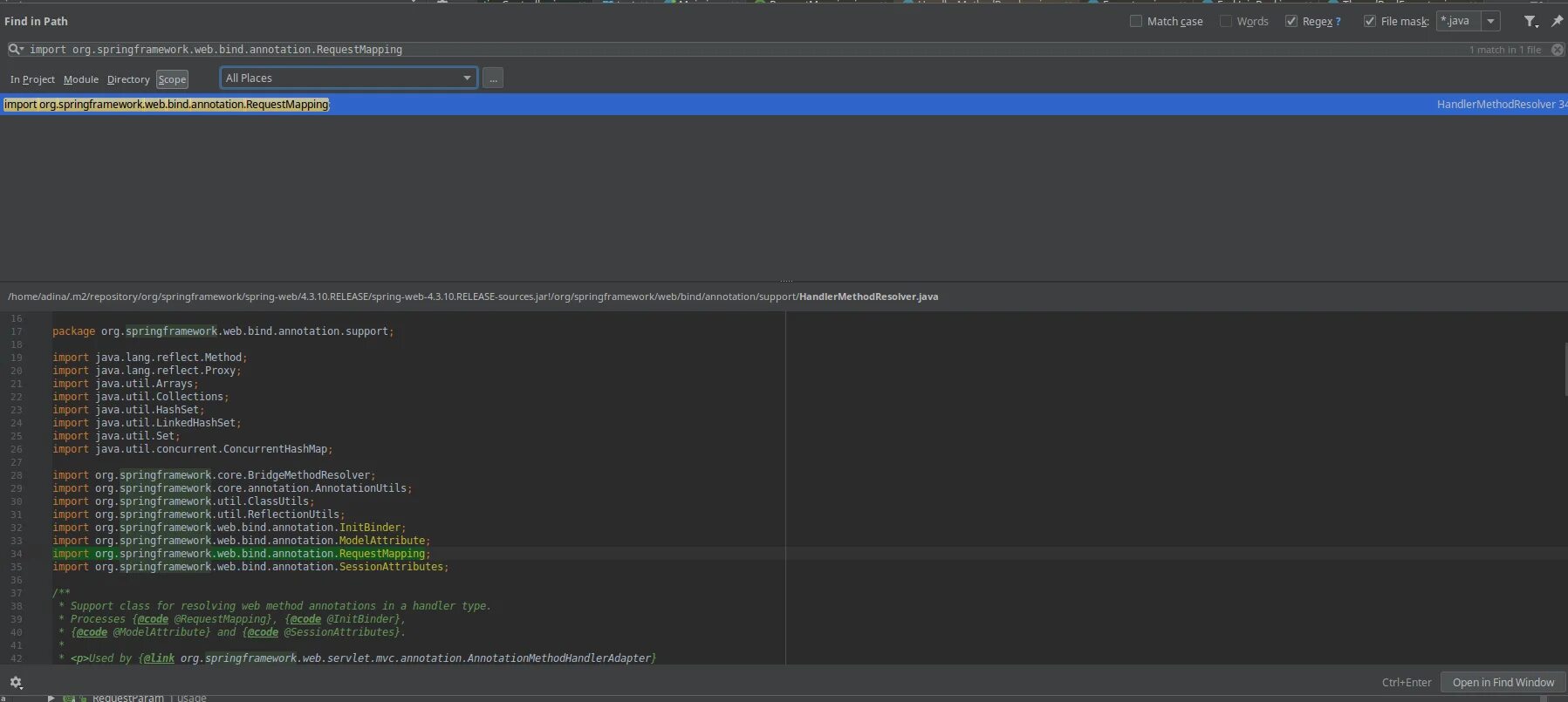Screen dimensions: 1568x702
Task: Click the import java.util.LinkedHashSet line
Action: pos(147,423)
